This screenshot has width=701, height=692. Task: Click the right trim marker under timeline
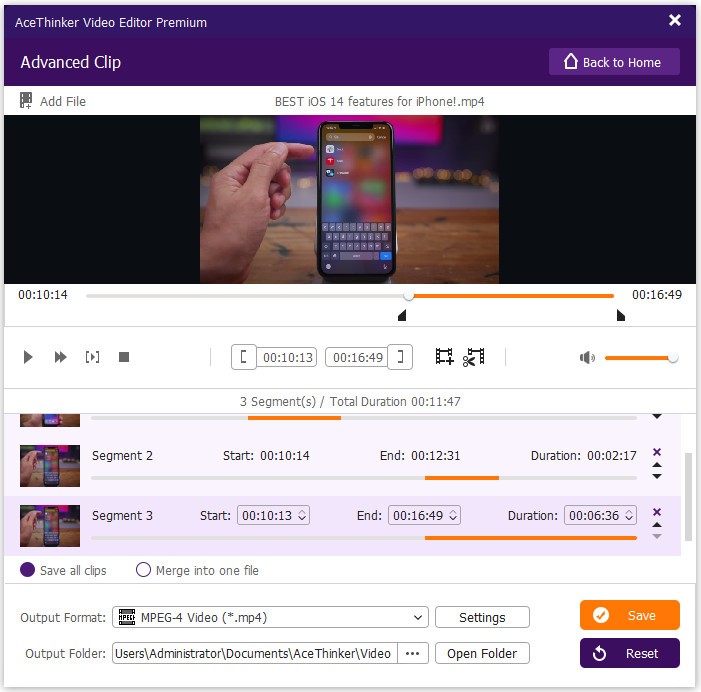(x=621, y=316)
